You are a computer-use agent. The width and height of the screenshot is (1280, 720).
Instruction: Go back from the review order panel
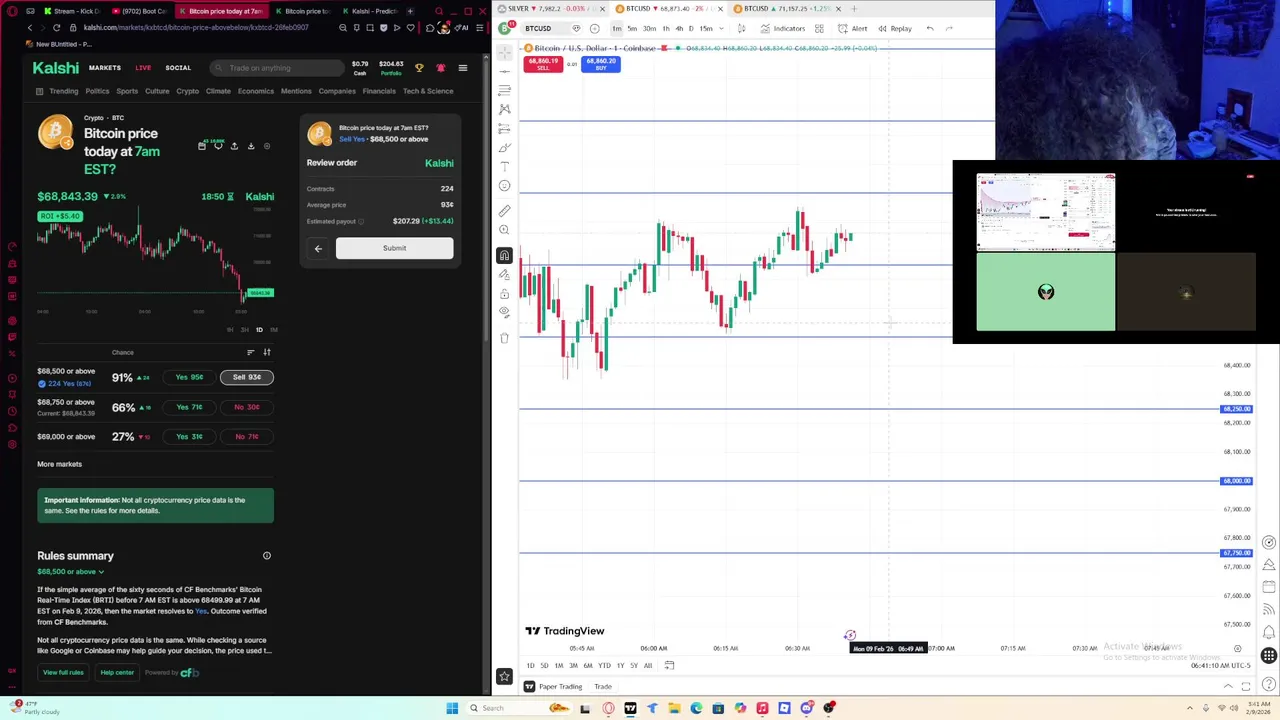tap(318, 248)
